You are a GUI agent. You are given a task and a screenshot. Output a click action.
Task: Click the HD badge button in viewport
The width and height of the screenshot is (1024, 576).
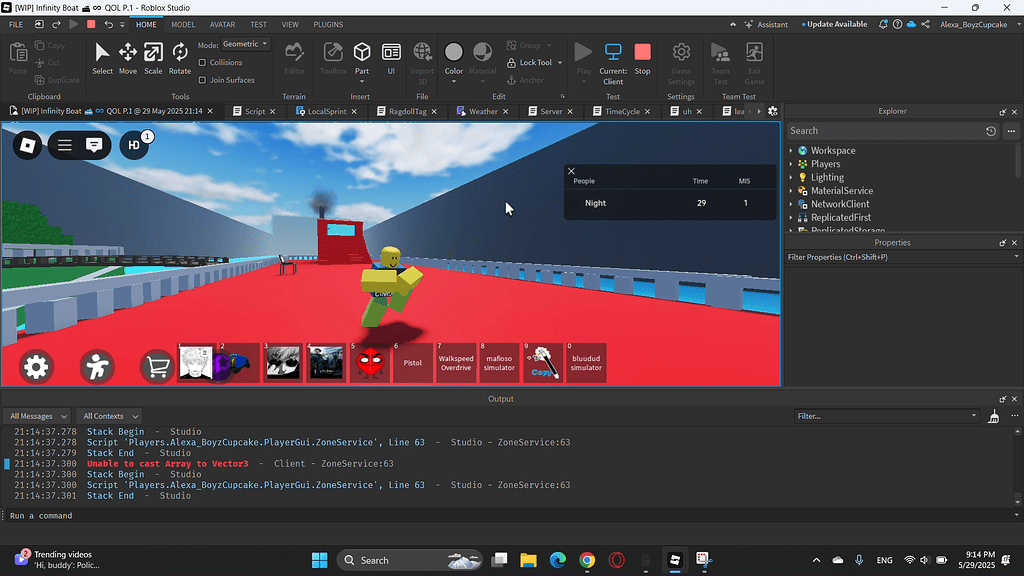[134, 145]
